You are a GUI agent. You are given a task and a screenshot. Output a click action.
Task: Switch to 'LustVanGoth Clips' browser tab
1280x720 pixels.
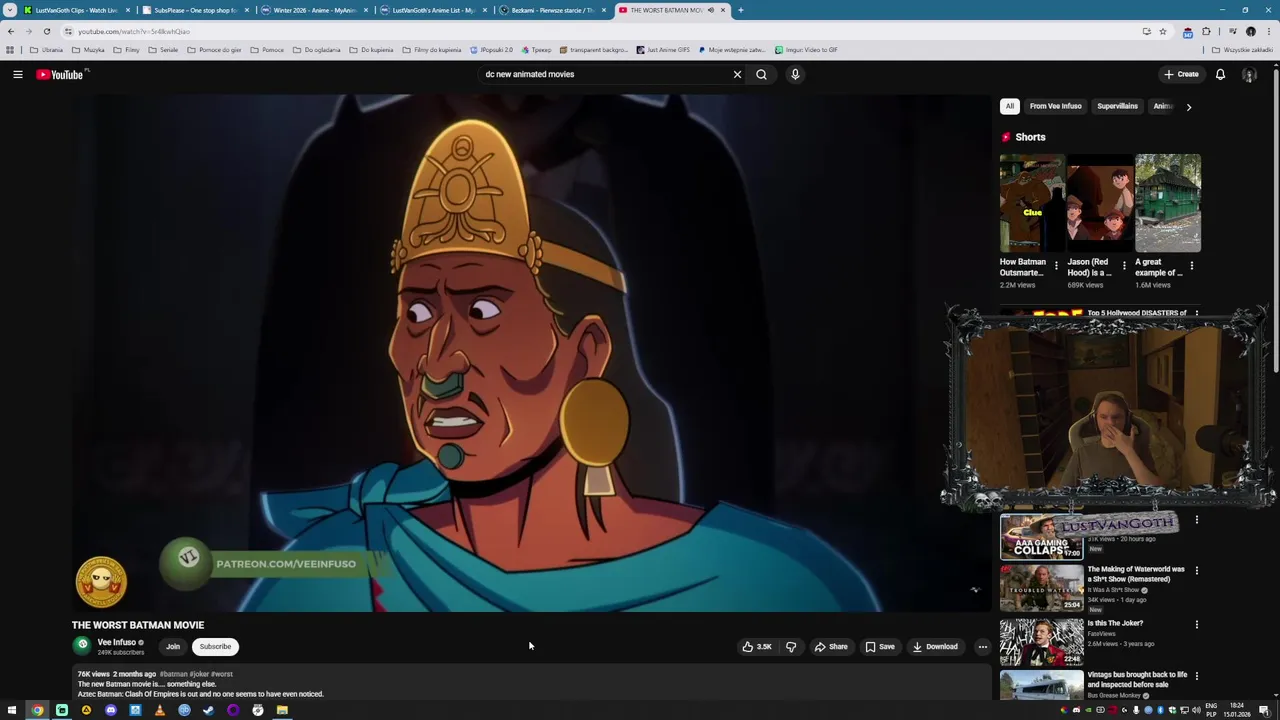[x=76, y=10]
